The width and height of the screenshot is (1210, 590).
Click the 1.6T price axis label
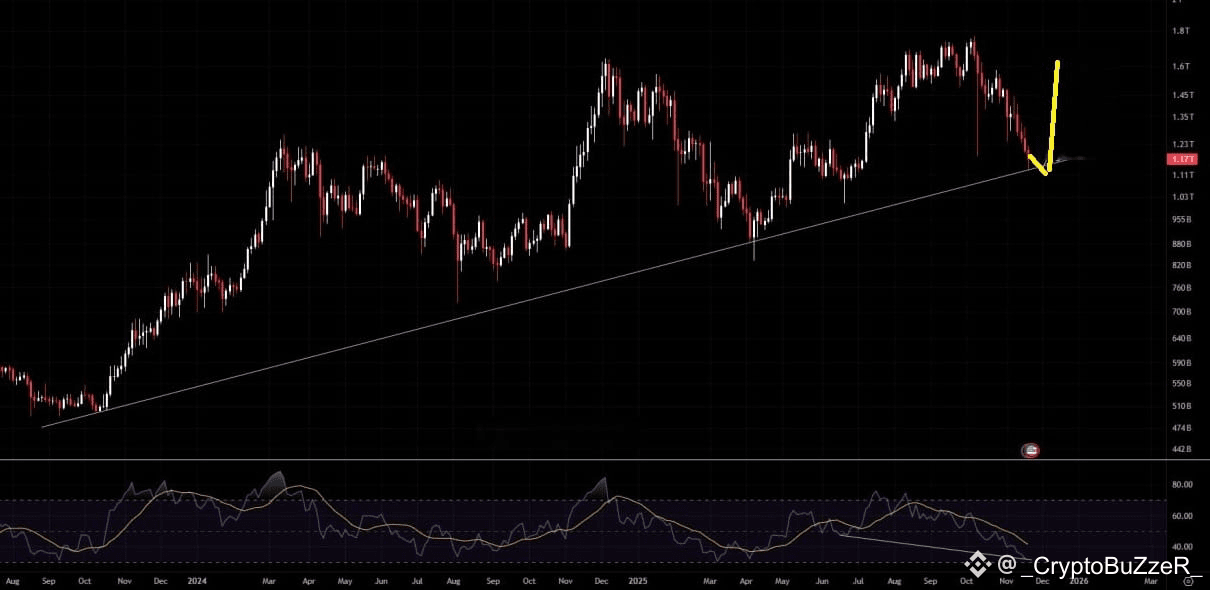(1180, 67)
